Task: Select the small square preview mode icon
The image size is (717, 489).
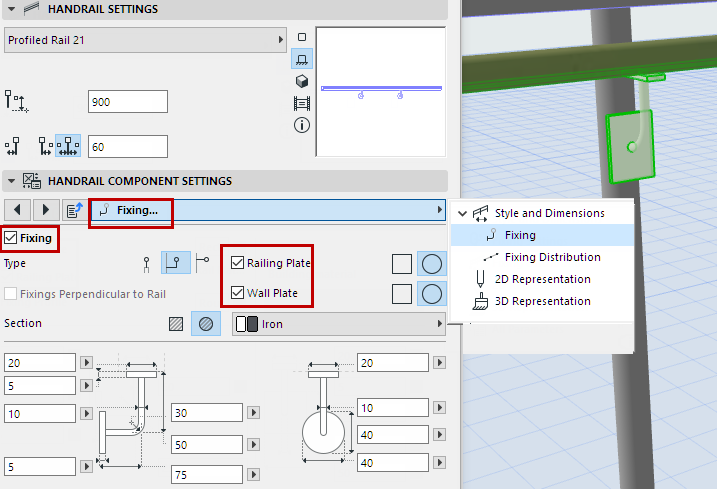Action: [x=302, y=37]
